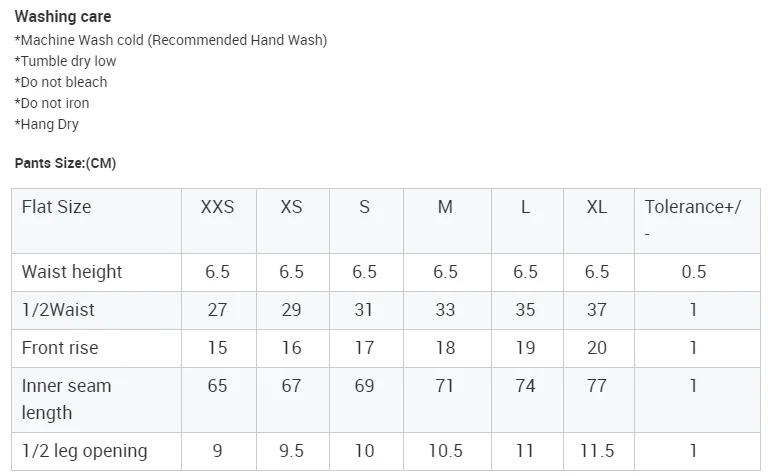Screen dimensions: 768x476
Task: Click the leg opening value 10.5
Action: (447, 451)
